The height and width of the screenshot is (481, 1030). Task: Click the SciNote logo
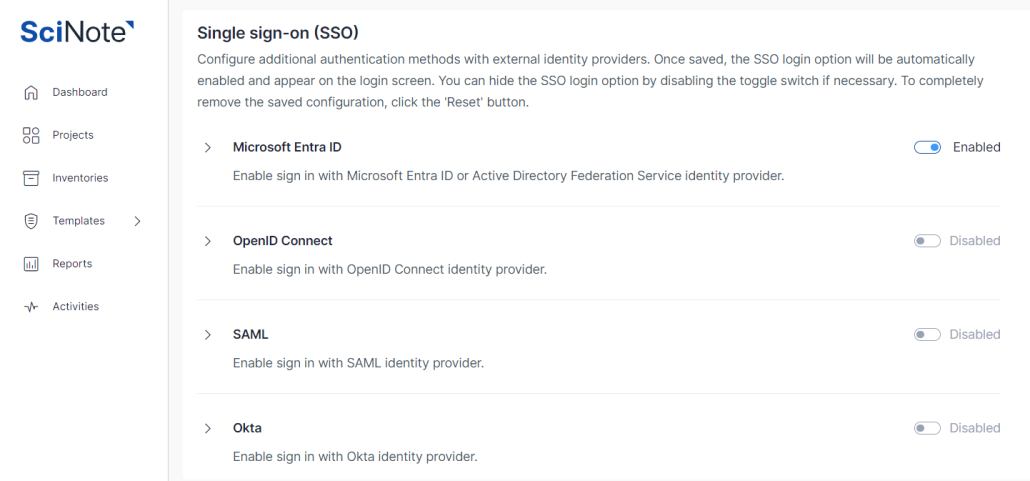pos(77,32)
